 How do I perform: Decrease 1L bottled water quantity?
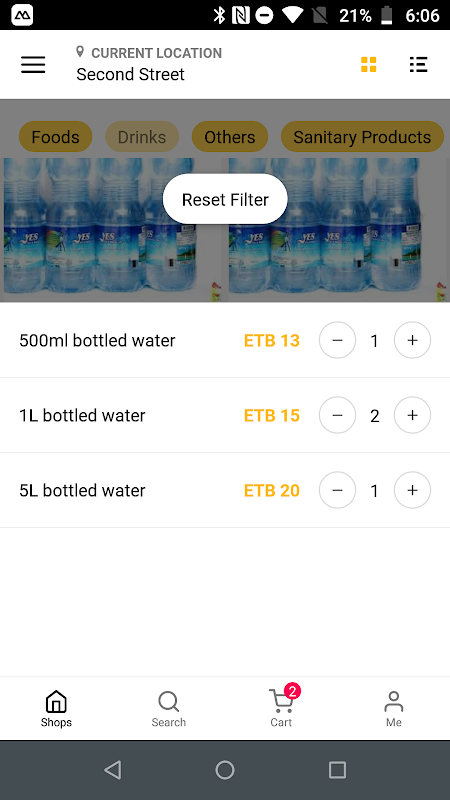(337, 415)
